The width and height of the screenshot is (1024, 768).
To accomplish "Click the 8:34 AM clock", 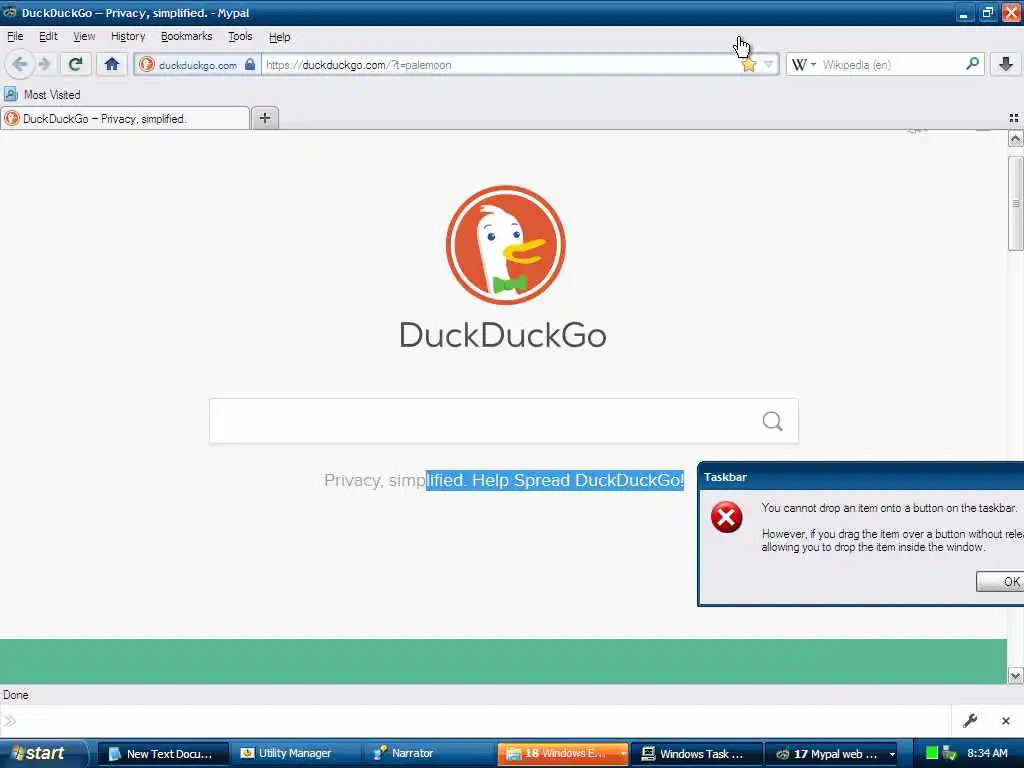I will tap(987, 753).
